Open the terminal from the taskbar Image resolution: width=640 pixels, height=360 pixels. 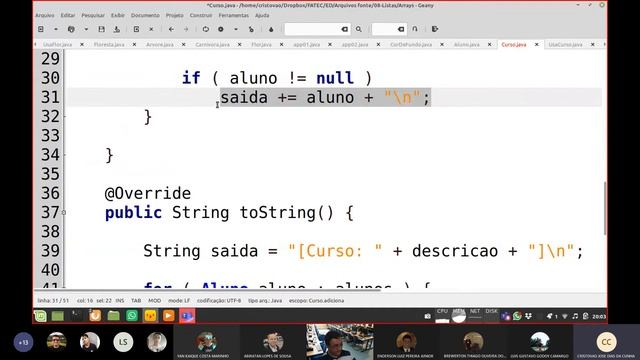76,316
